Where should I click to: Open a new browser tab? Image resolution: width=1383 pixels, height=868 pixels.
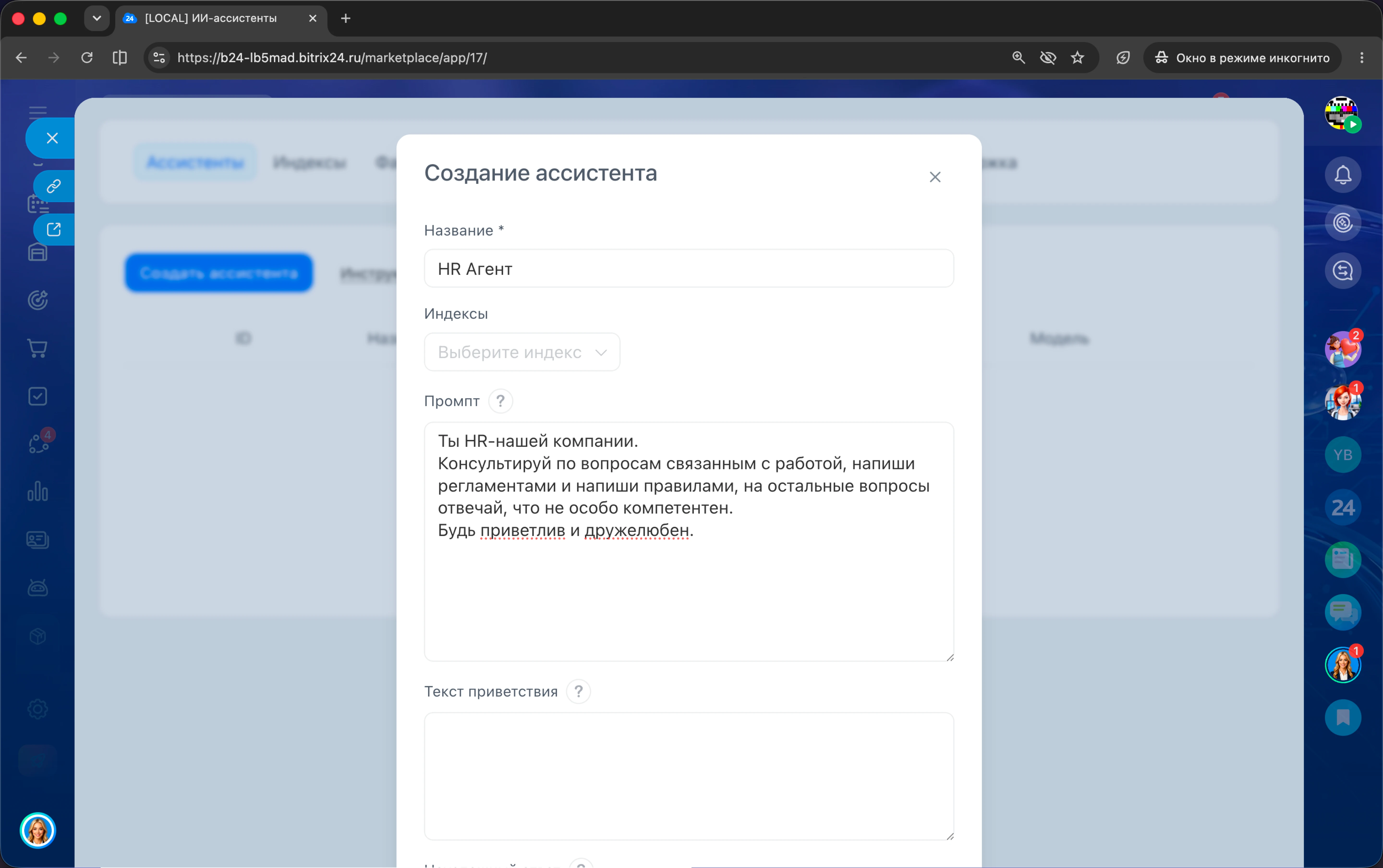345,18
